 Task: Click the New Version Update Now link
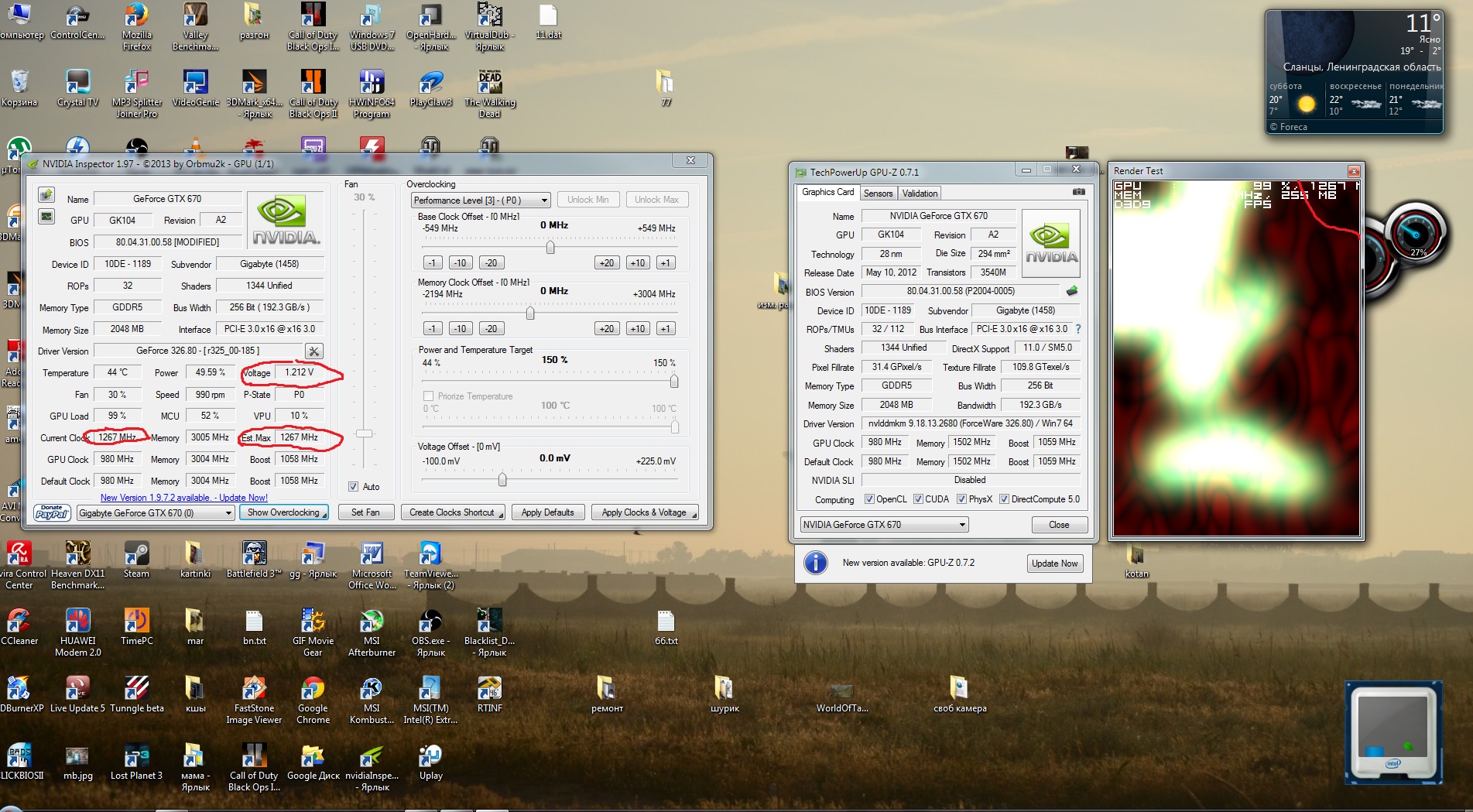184,498
